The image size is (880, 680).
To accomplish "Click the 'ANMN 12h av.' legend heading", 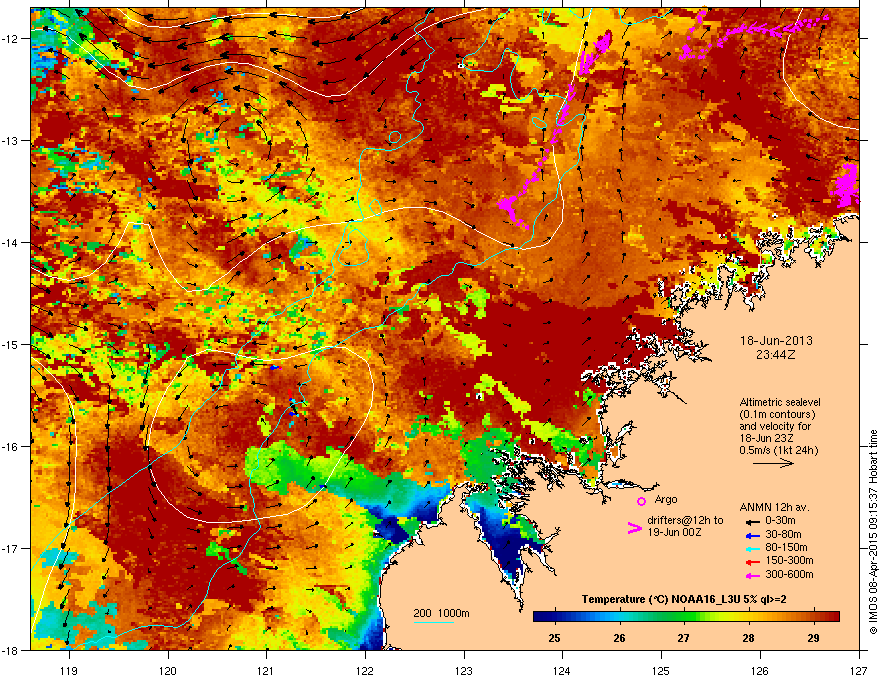I will coord(774,508).
